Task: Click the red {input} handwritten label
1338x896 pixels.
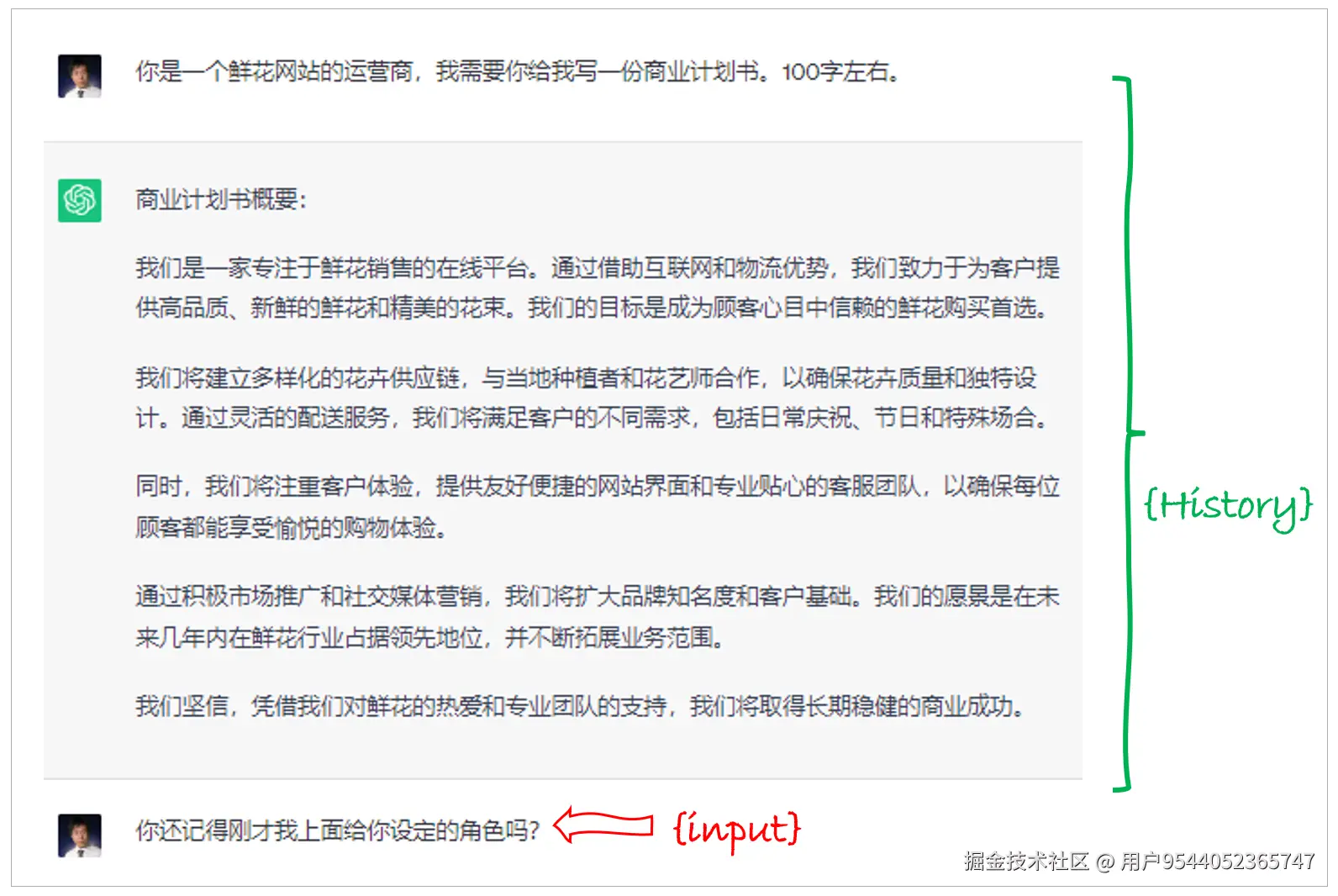Action: point(737,830)
